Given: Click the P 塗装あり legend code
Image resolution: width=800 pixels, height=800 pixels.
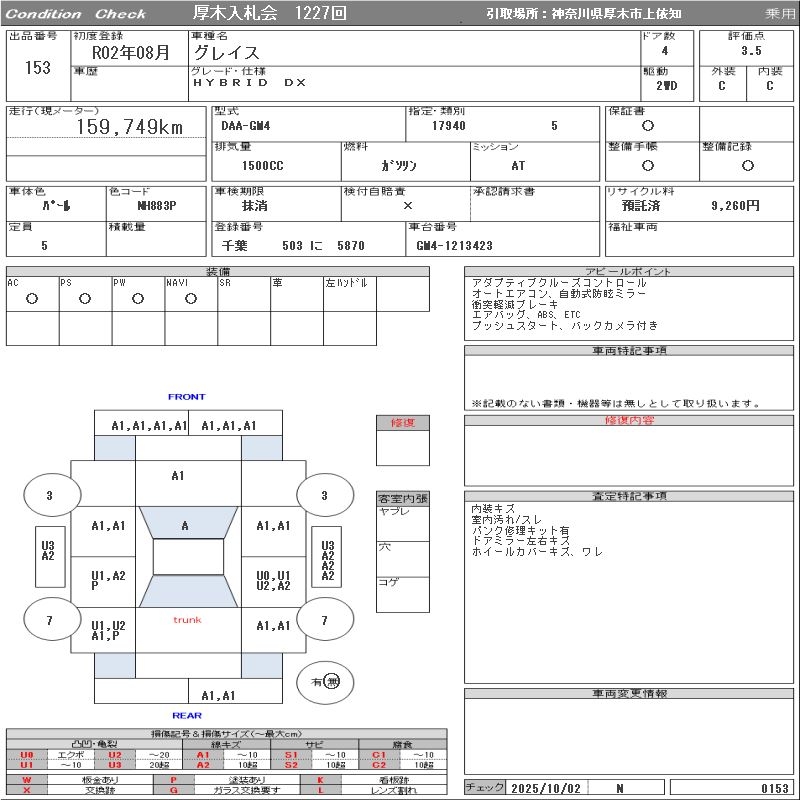Looking at the screenshot, I should pyautogui.click(x=173, y=779).
